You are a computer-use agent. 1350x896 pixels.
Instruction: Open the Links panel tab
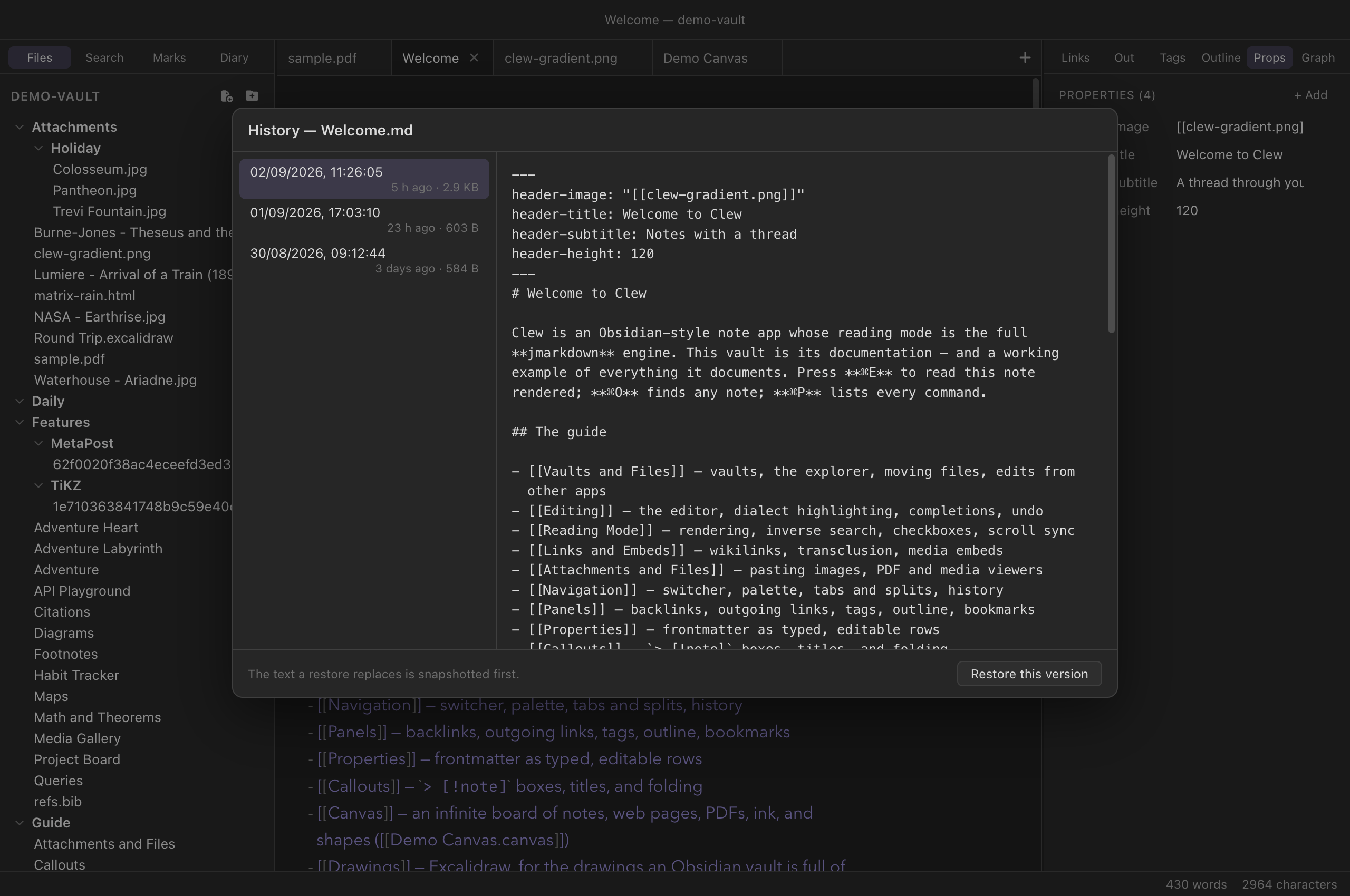click(1076, 58)
